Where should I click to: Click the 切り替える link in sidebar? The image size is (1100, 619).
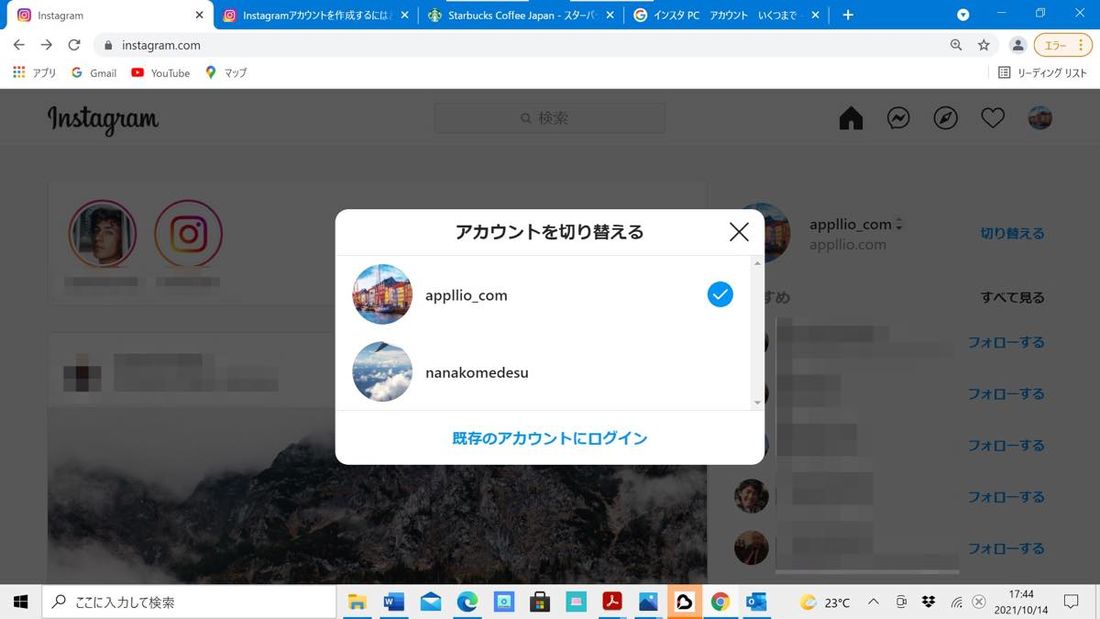pos(1012,233)
